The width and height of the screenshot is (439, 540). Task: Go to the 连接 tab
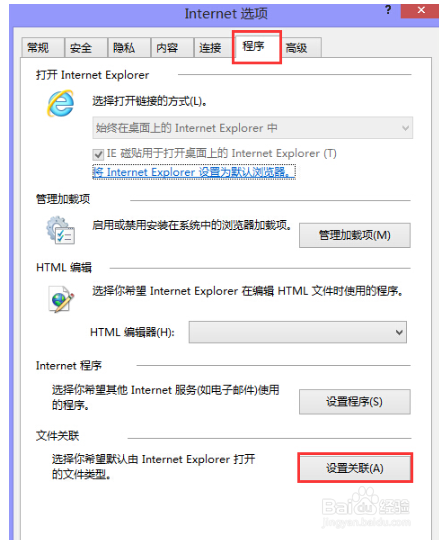pyautogui.click(x=215, y=48)
